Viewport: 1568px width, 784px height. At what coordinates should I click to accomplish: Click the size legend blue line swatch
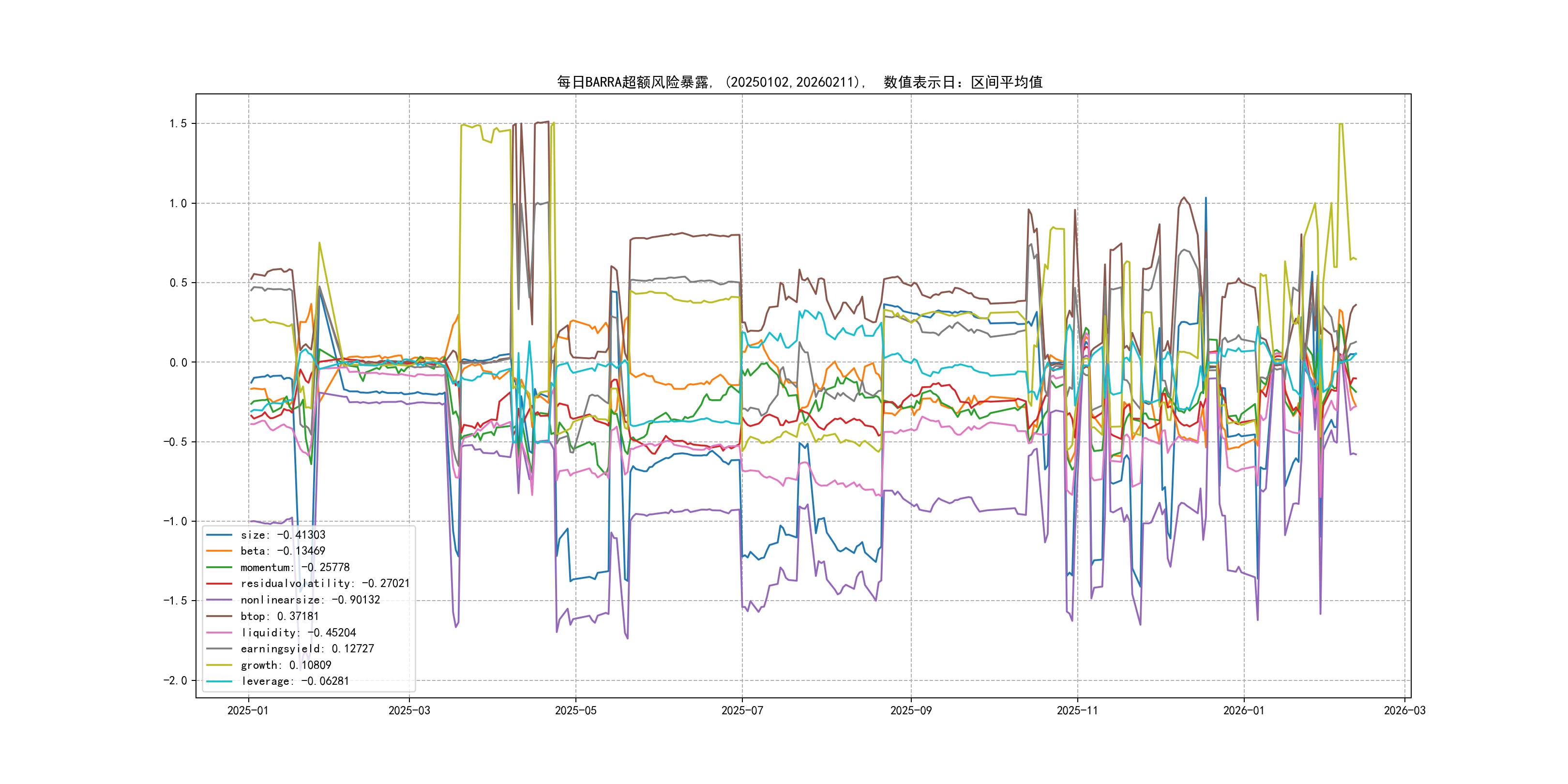[219, 535]
